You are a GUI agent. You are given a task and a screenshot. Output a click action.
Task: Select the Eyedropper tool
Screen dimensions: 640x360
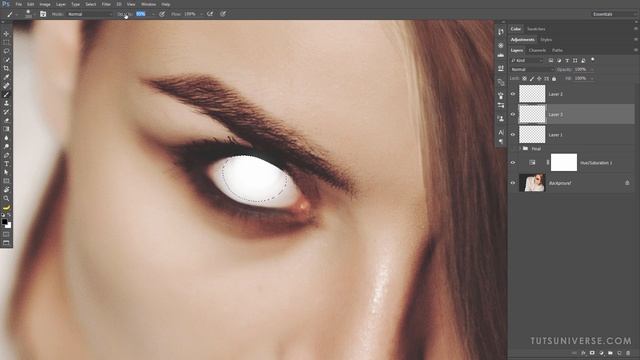[6, 77]
